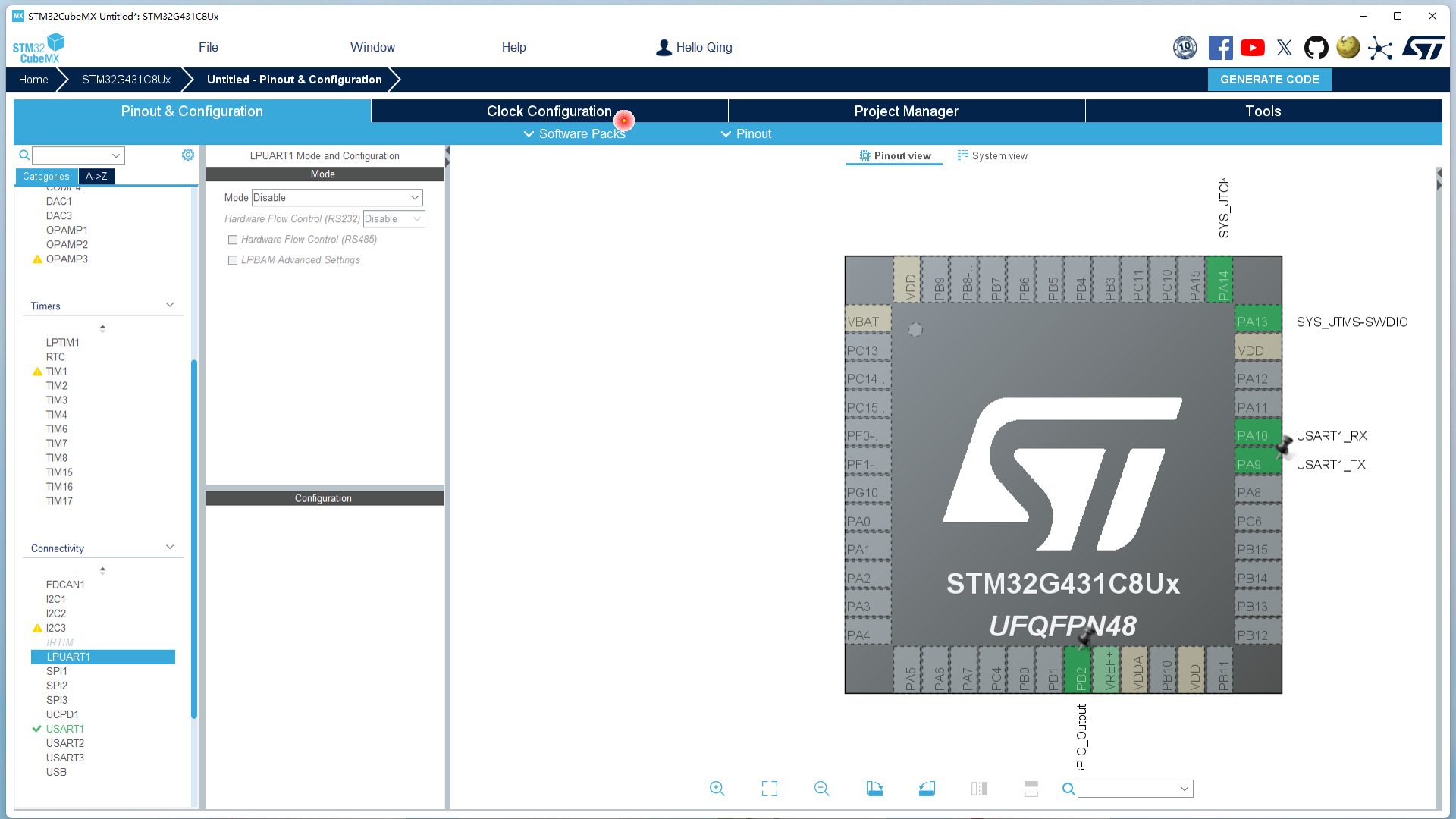
Task: Open the GitHub icon in header
Action: [x=1316, y=48]
